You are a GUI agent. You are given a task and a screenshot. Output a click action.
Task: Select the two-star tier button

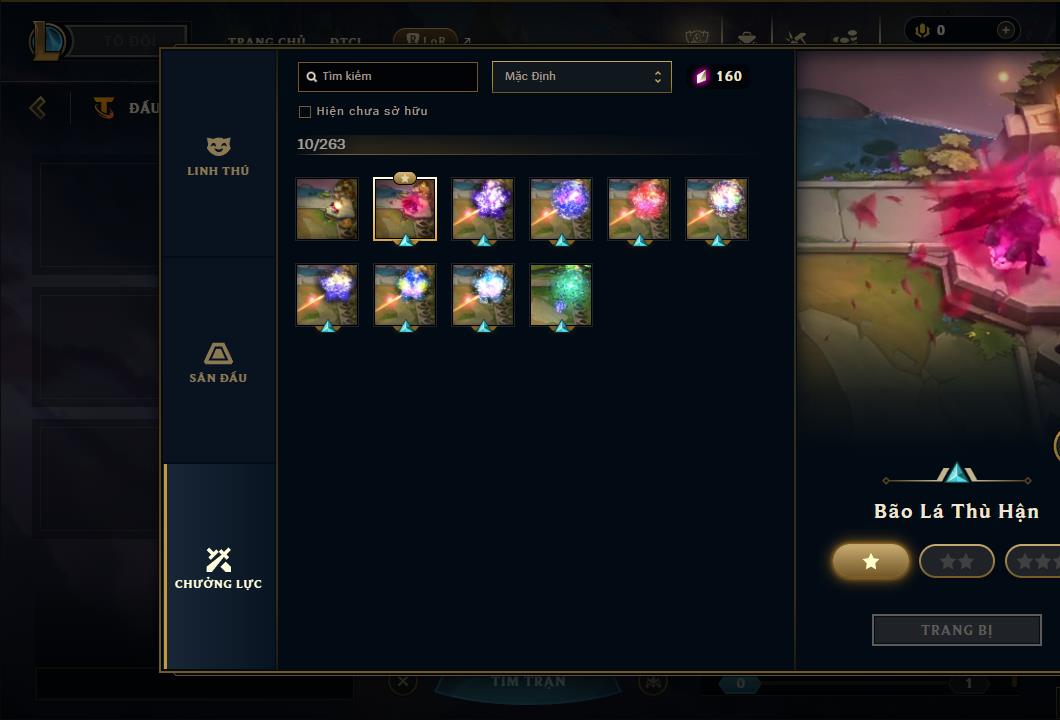pos(957,561)
